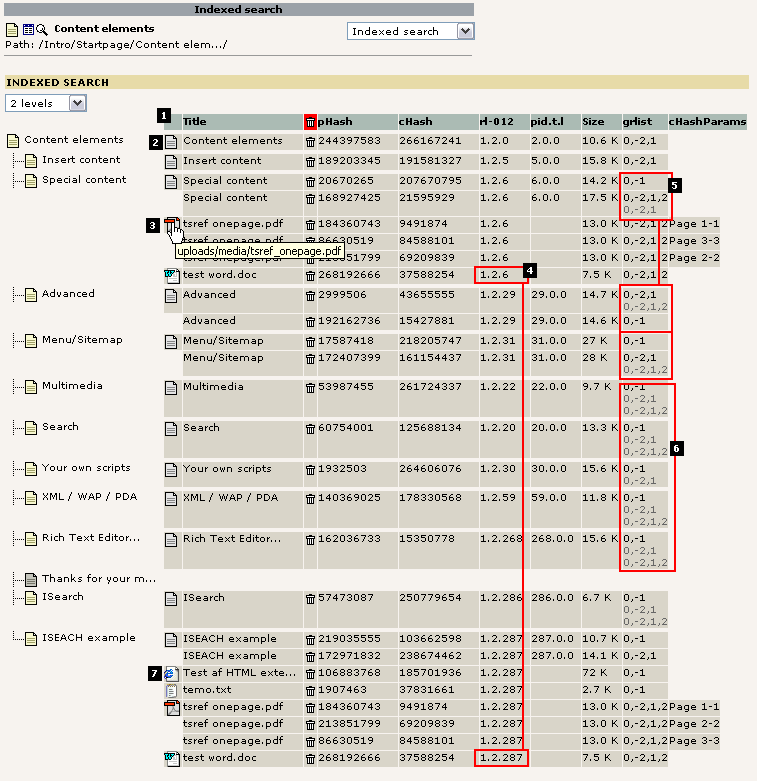
Task: Click XML / WAP / PDA in Title column
Action: click(230, 497)
